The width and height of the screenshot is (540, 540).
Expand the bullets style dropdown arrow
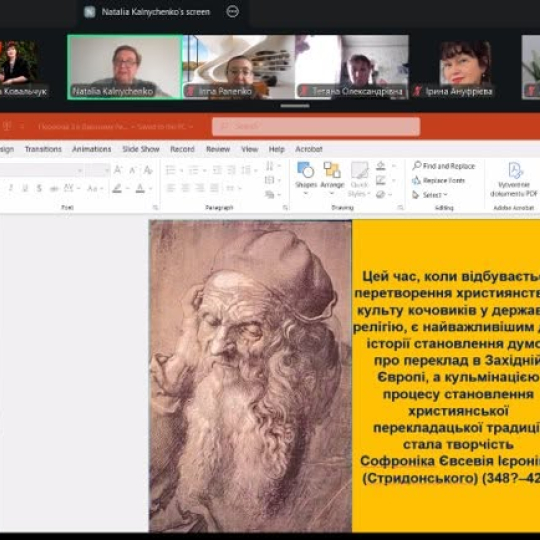(181, 170)
